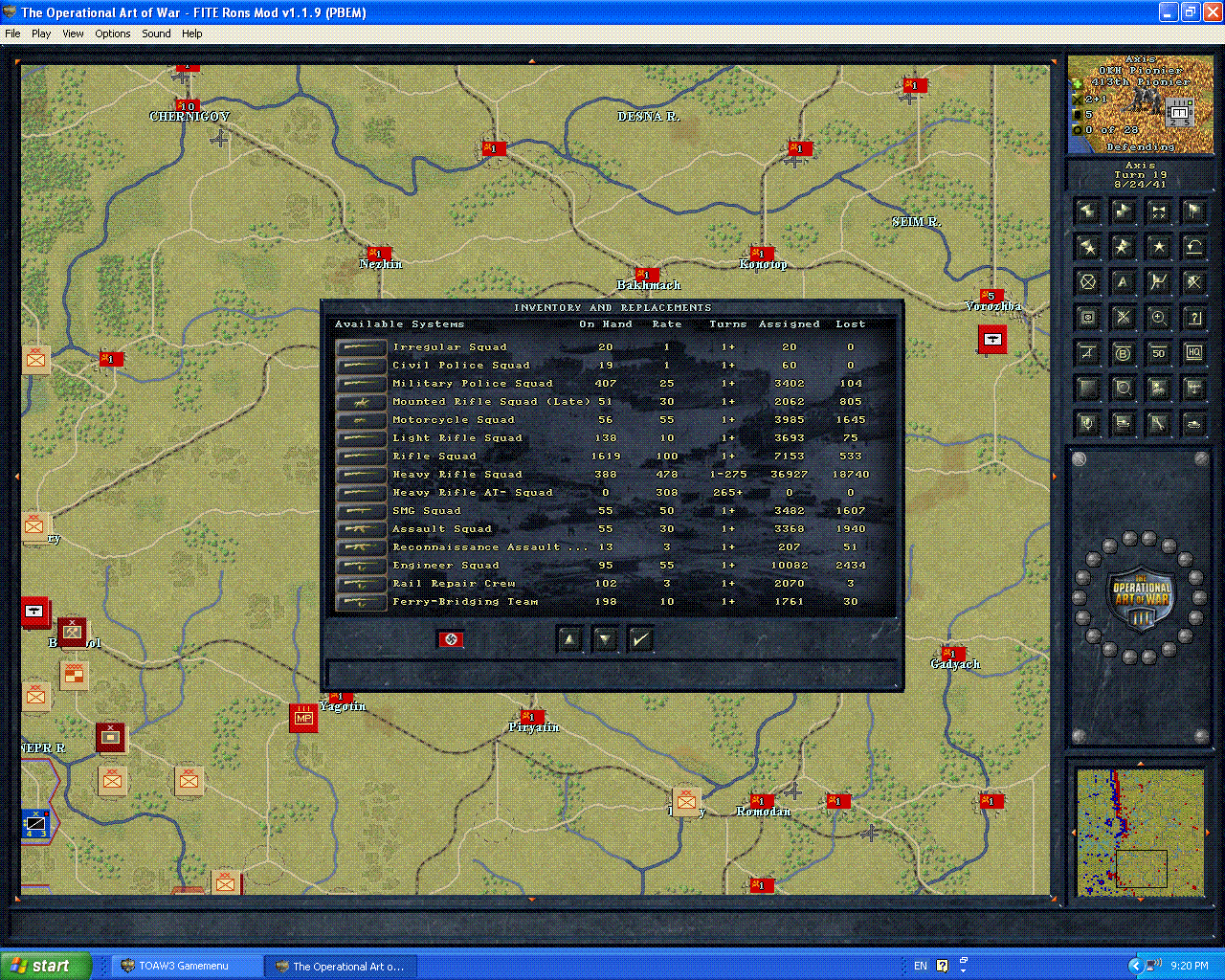Toggle the force flag in inventory dialog
The width and height of the screenshot is (1225, 980).
click(451, 639)
